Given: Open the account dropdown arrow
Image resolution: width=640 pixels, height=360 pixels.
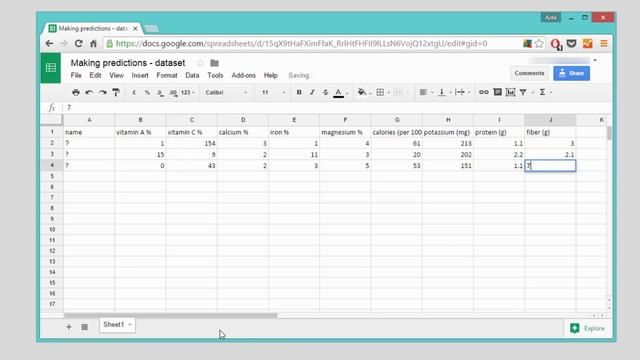Looking at the screenshot, I should 595,60.
